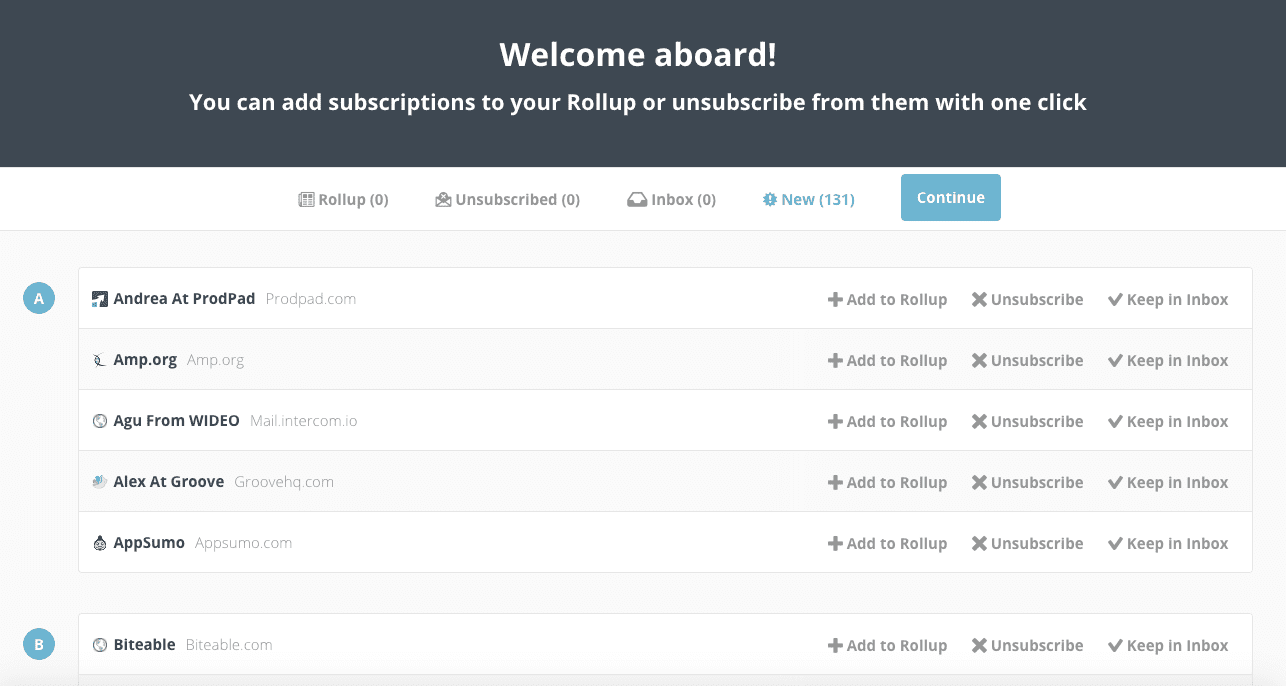Viewport: 1286px width, 686px height.
Task: Click the AppSumo sender name
Action: [x=149, y=543]
